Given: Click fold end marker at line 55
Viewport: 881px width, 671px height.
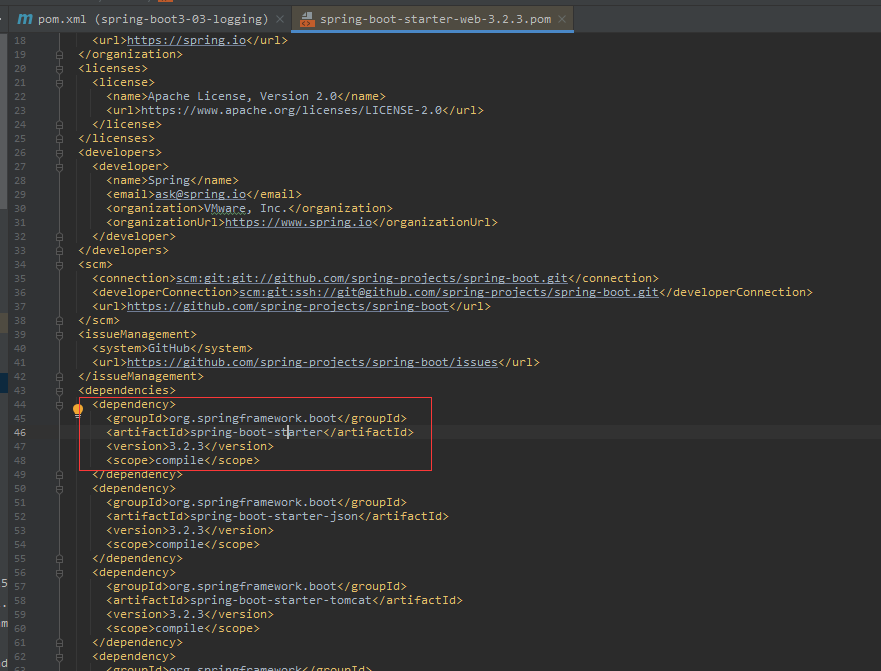Looking at the screenshot, I should click(x=59, y=559).
